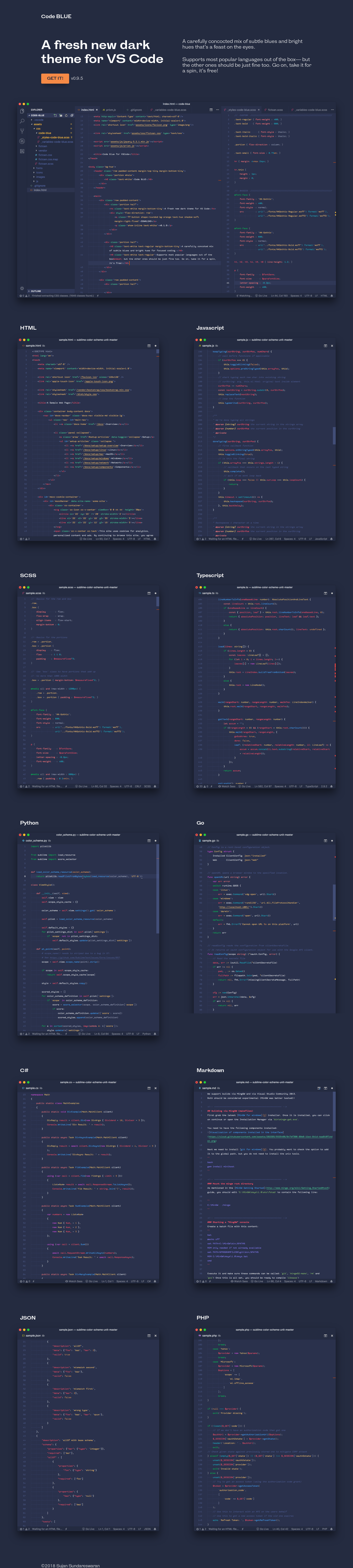Open the JSON sample screenshot
Screen dimensions: 353x1568
[88, 1429]
